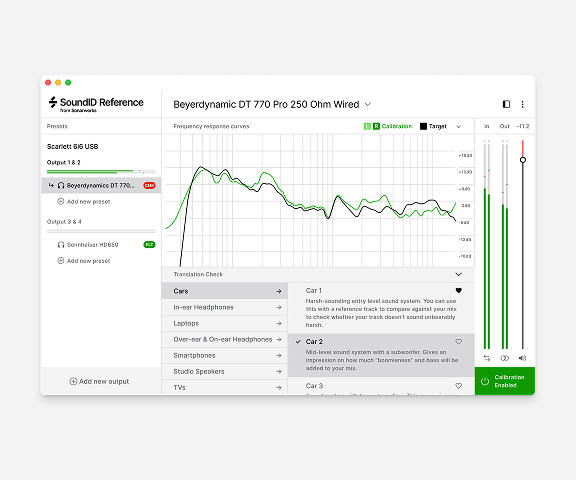This screenshot has height=480, width=576.
Task: Open the Smartphones category arrow
Action: pyautogui.click(x=279, y=356)
